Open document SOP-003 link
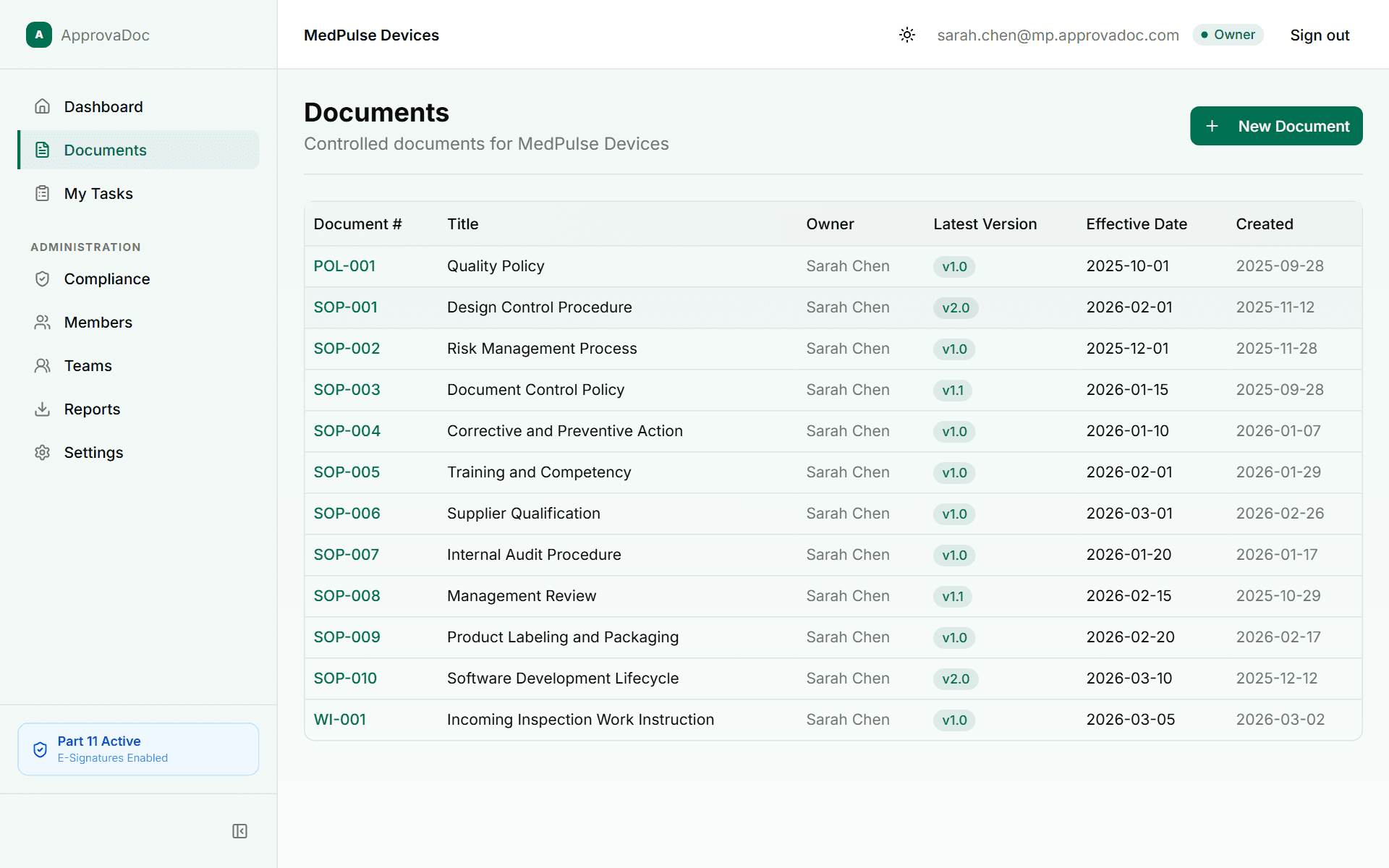 (x=347, y=390)
